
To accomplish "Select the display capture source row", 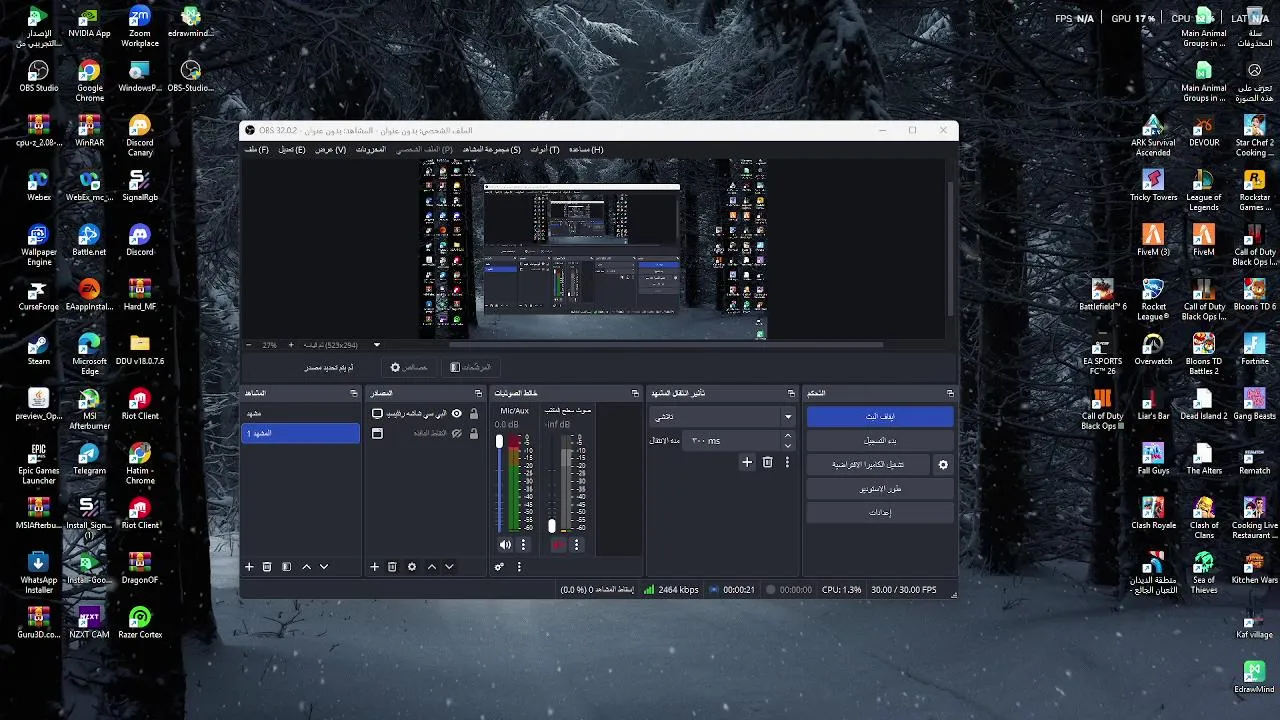I will 425,413.
